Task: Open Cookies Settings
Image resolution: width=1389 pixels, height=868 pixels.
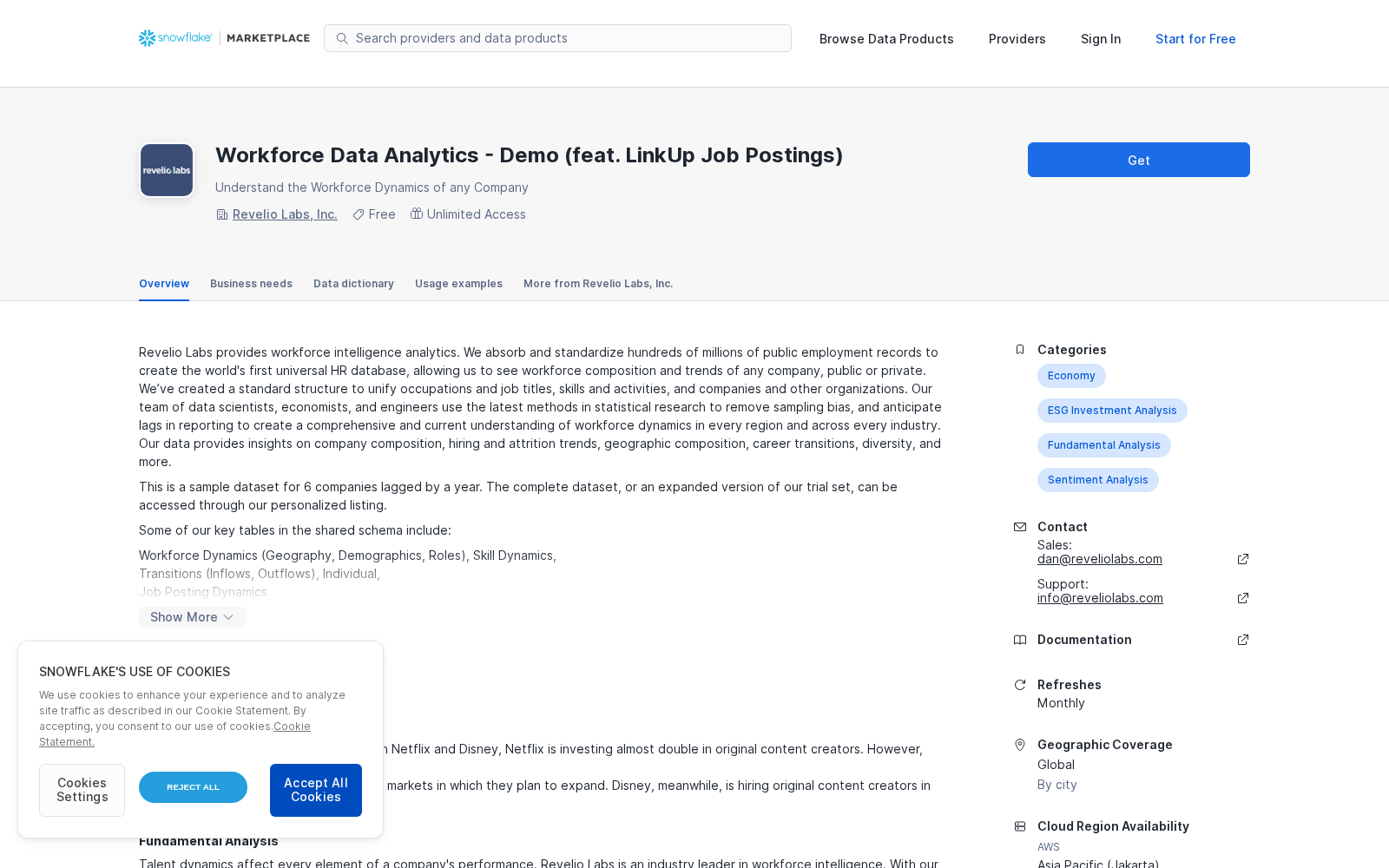Action: [82, 790]
